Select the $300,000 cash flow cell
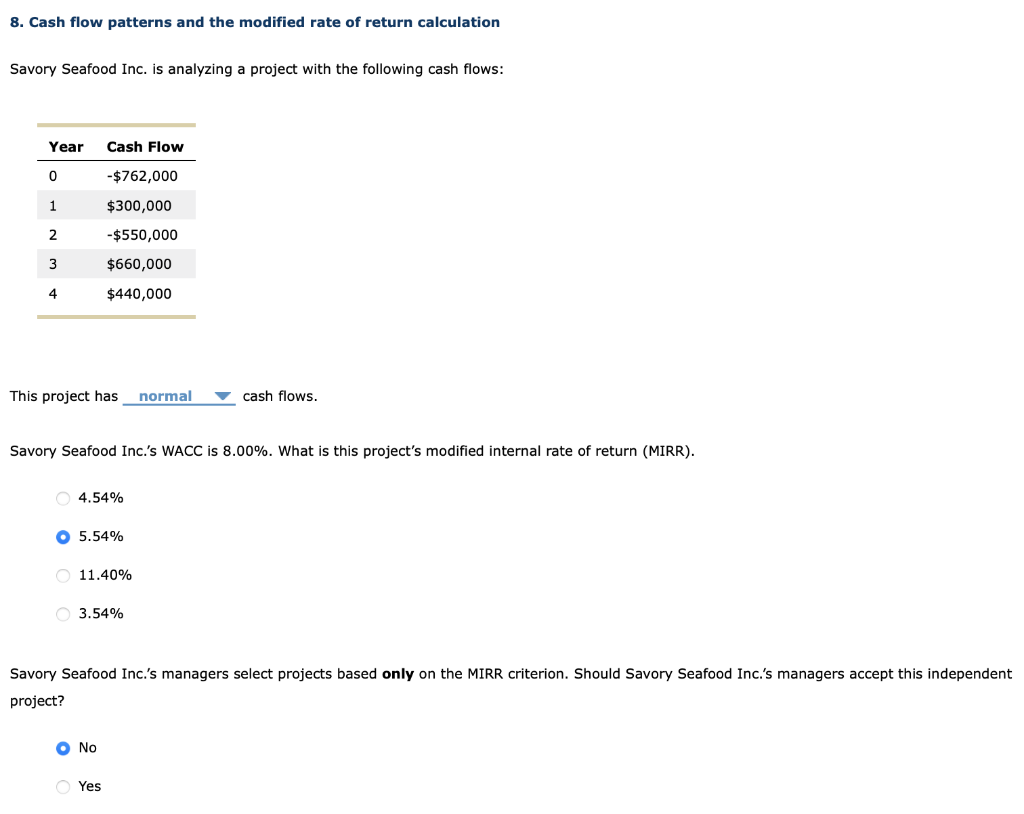 pyautogui.click(x=138, y=205)
